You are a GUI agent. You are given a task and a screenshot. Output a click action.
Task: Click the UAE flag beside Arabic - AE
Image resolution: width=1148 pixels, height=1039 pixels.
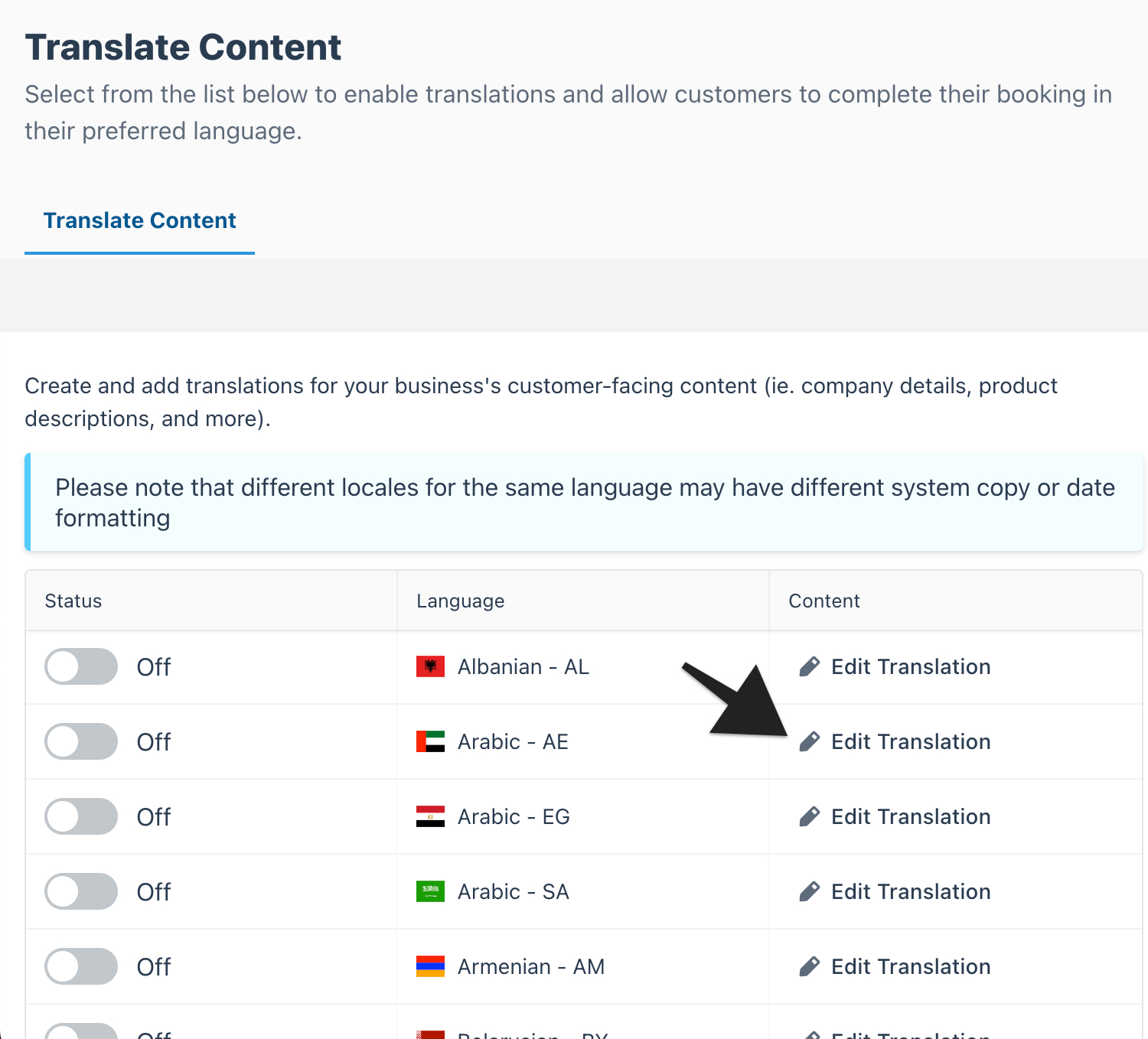[430, 741]
